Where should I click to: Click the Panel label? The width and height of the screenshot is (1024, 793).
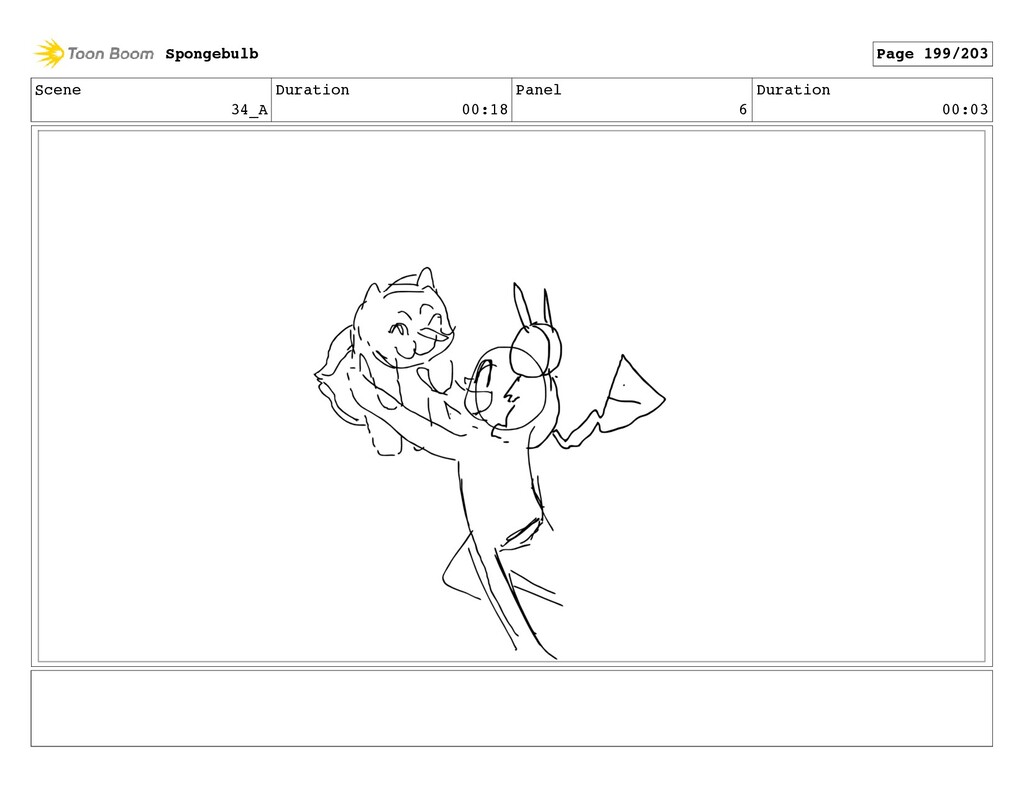pyautogui.click(x=538, y=90)
